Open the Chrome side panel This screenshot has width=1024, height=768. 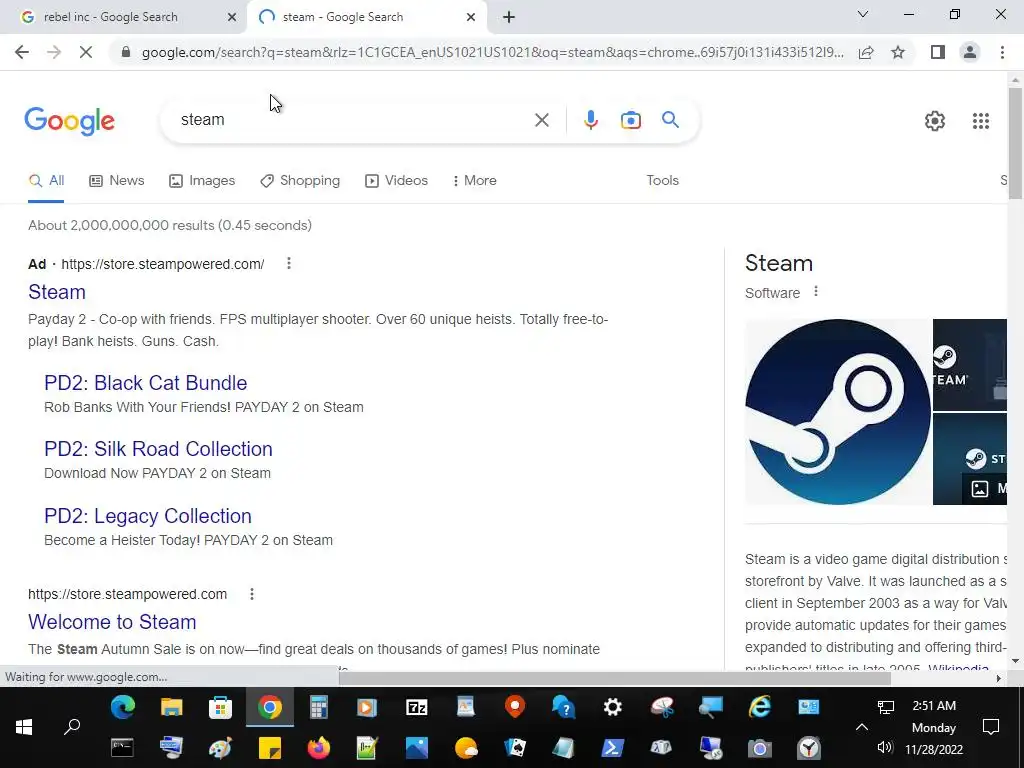[938, 52]
